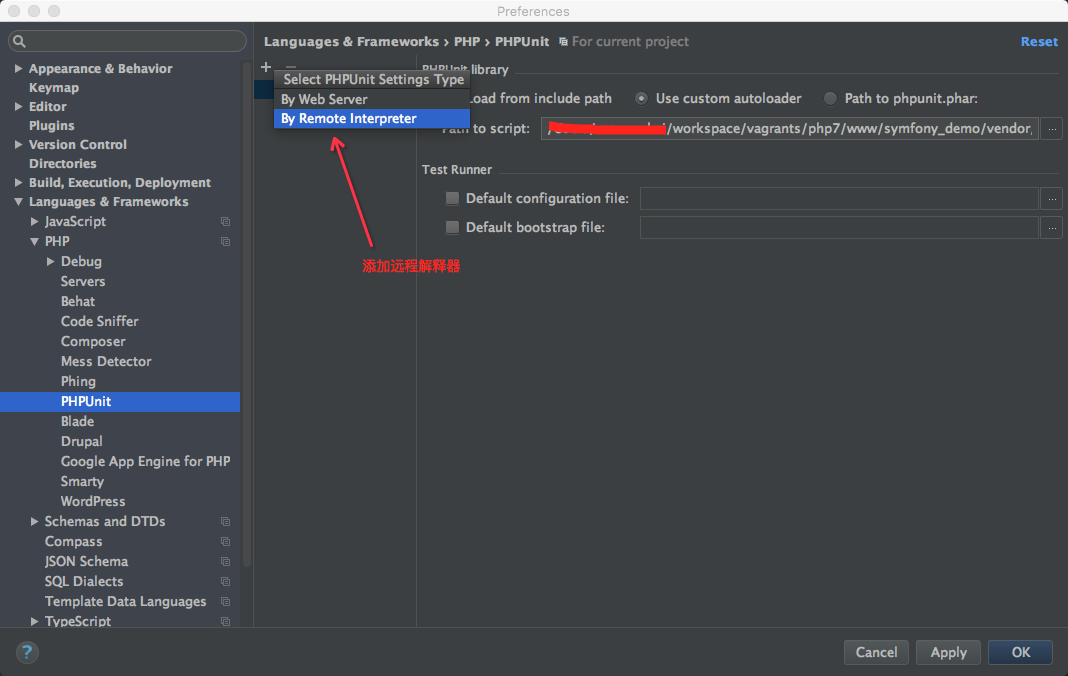Viewport: 1068px width, 676px height.
Task: Collapse the Languages & Frameworks section
Action: pos(19,202)
